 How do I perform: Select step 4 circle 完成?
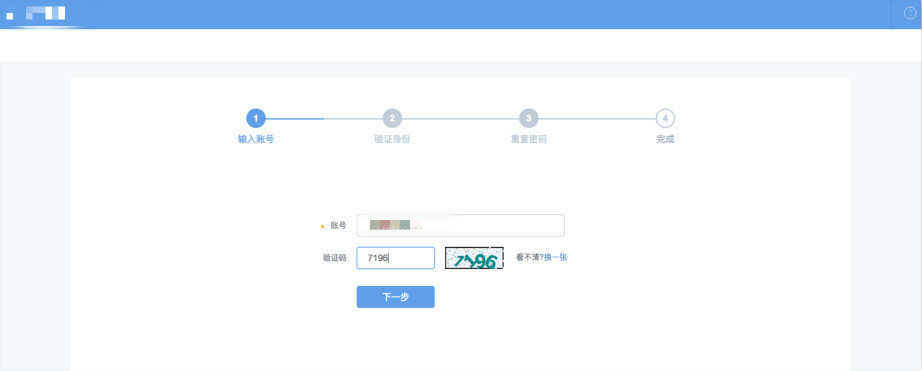665,119
